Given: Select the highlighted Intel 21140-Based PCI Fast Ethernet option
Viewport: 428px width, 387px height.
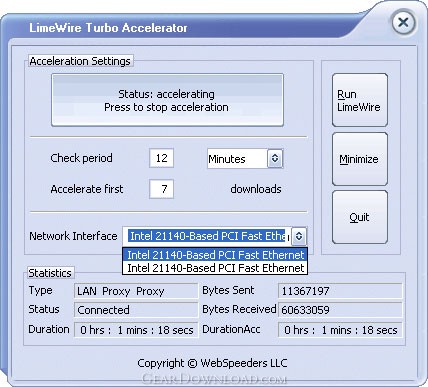Looking at the screenshot, I should 215,255.
